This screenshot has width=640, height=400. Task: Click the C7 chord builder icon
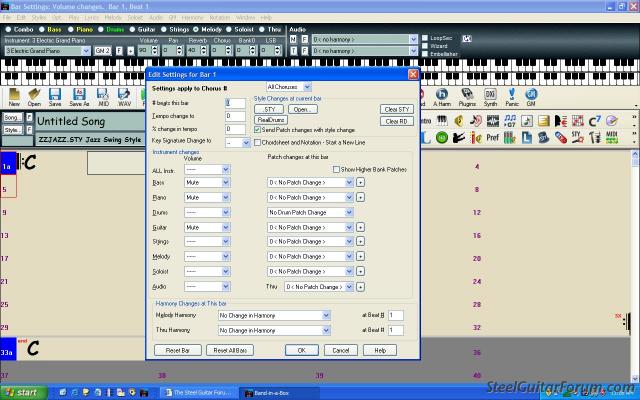tap(594, 120)
